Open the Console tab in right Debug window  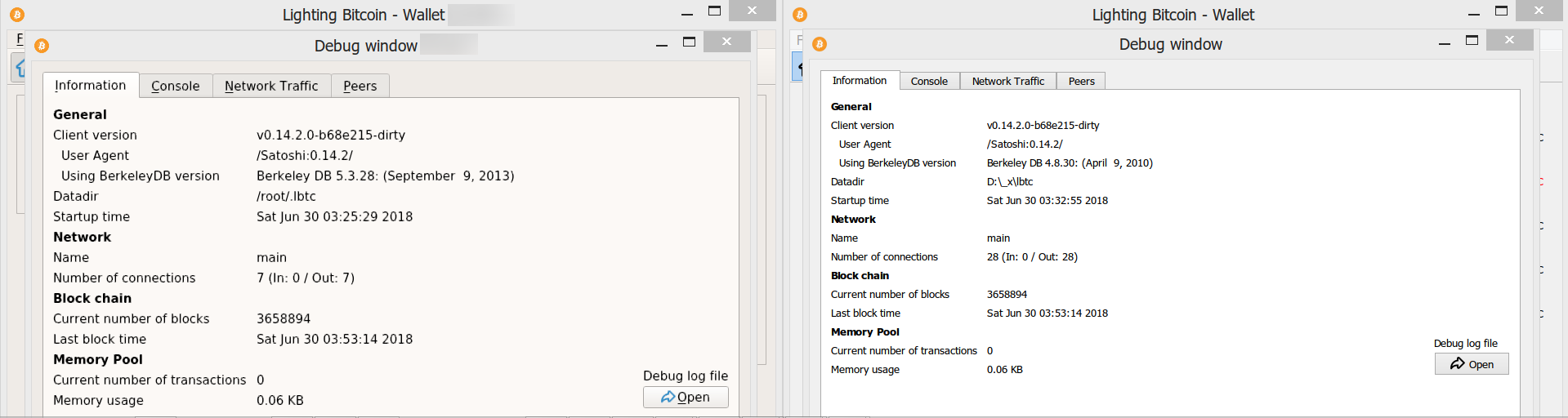tap(929, 81)
